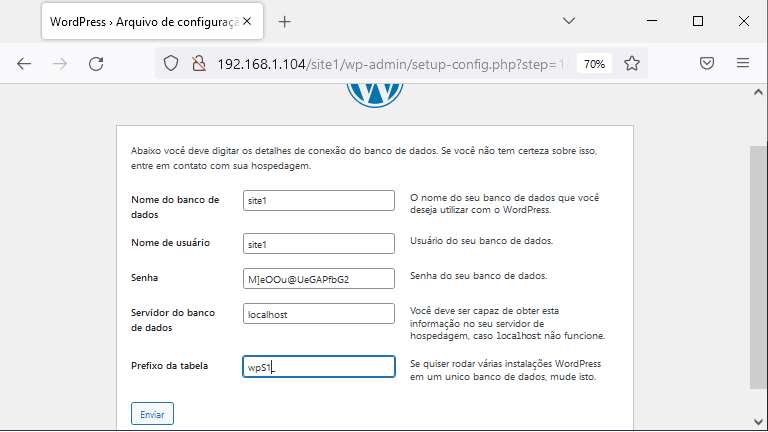Click the 70% zoom level indicator

(594, 64)
